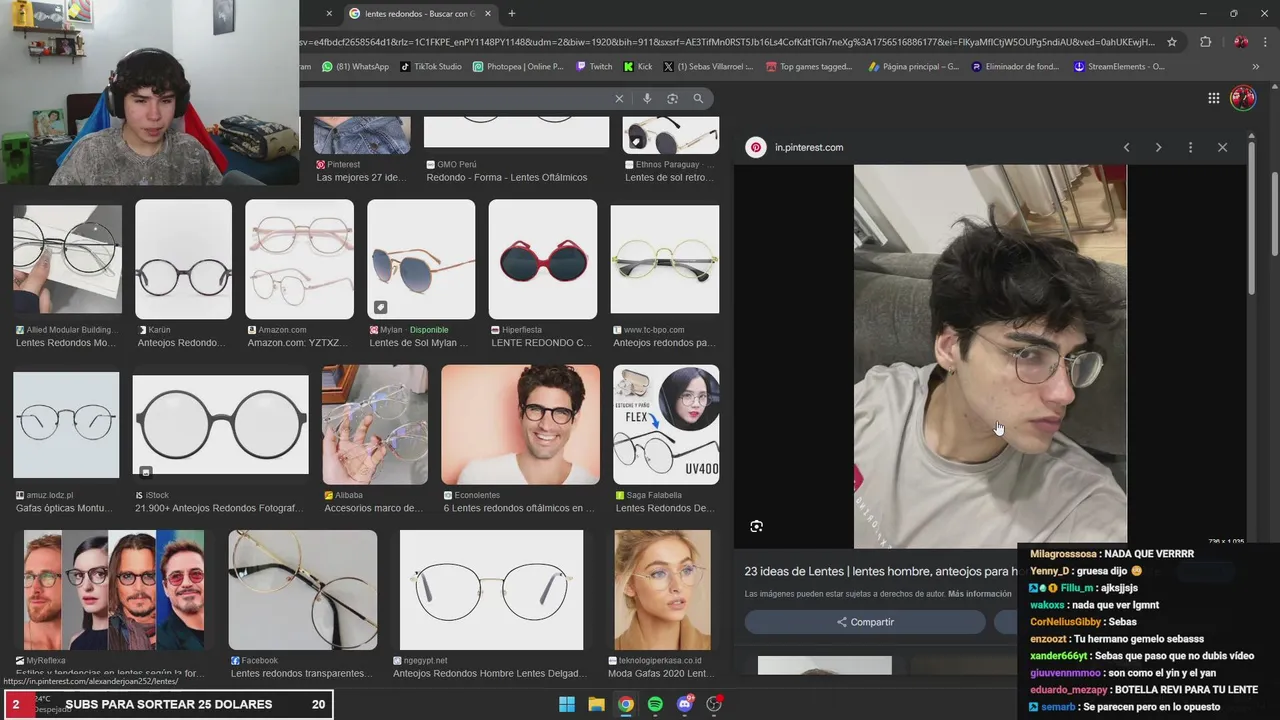This screenshot has height=720, width=1280.
Task: Open the iStock black round glasses thumbnail
Action: tap(220, 425)
